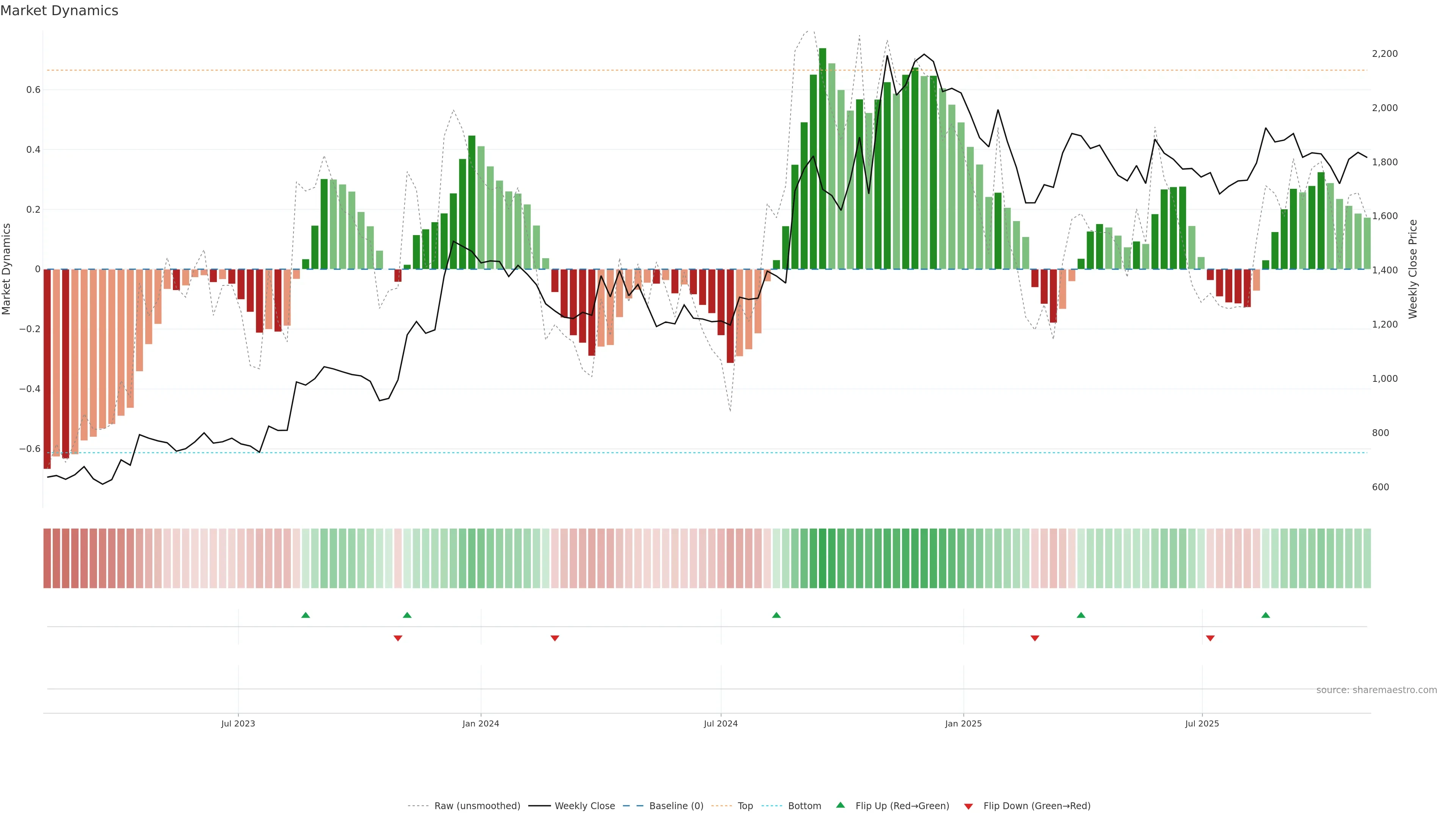Click the first green flip-up marker after Jul 2023

pos(306,615)
